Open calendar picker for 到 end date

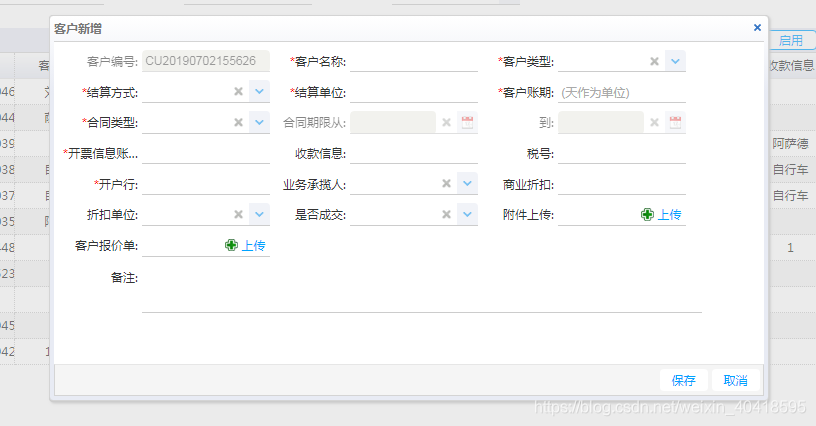pos(675,122)
